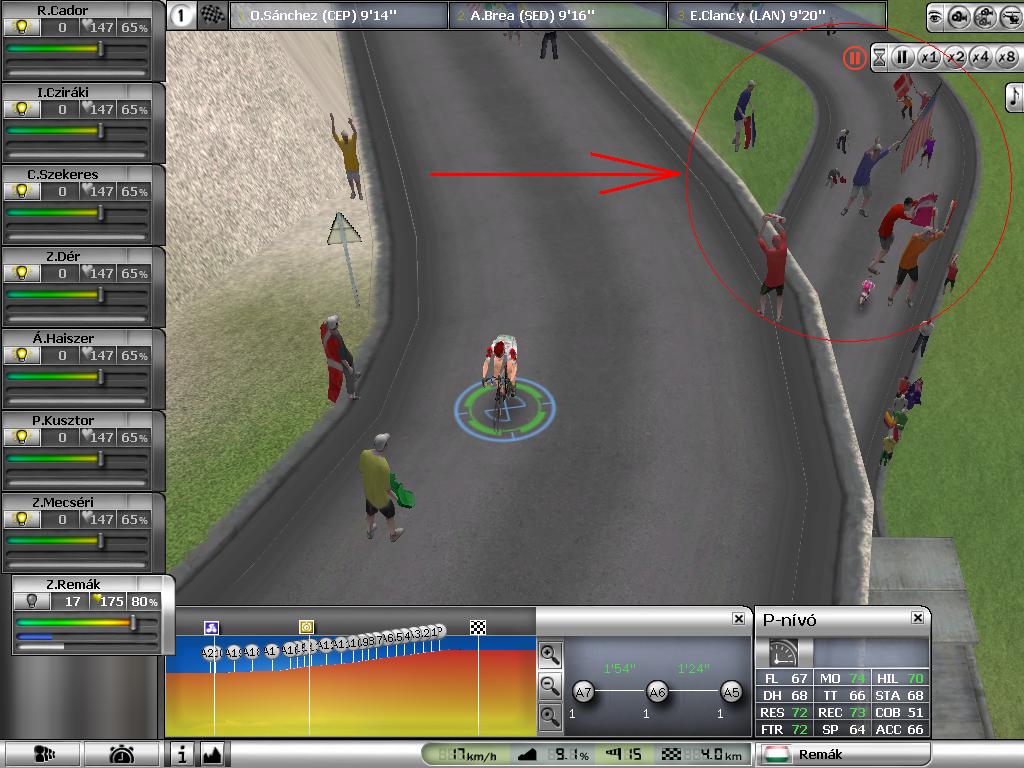Pause the race simulation

902,57
